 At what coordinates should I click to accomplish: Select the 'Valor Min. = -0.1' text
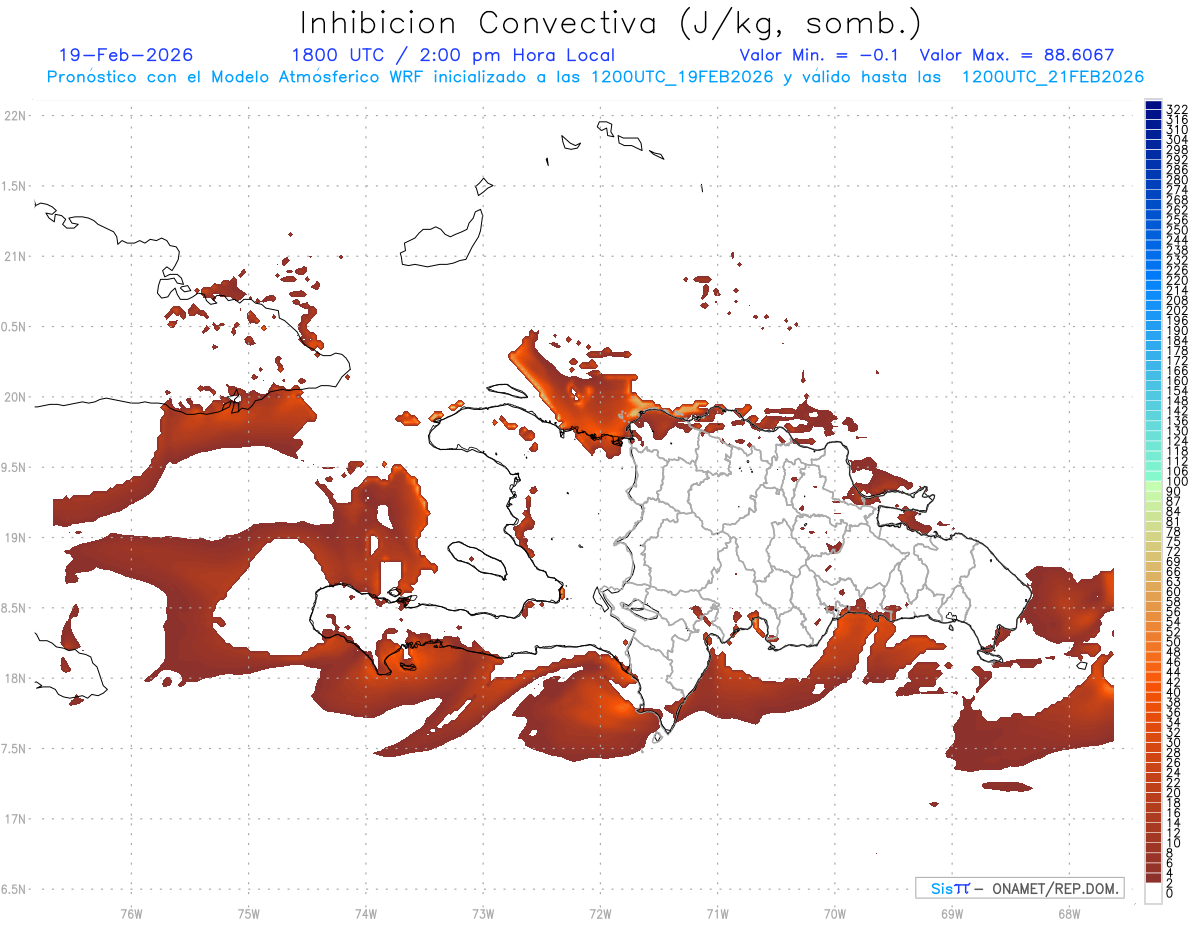click(821, 55)
